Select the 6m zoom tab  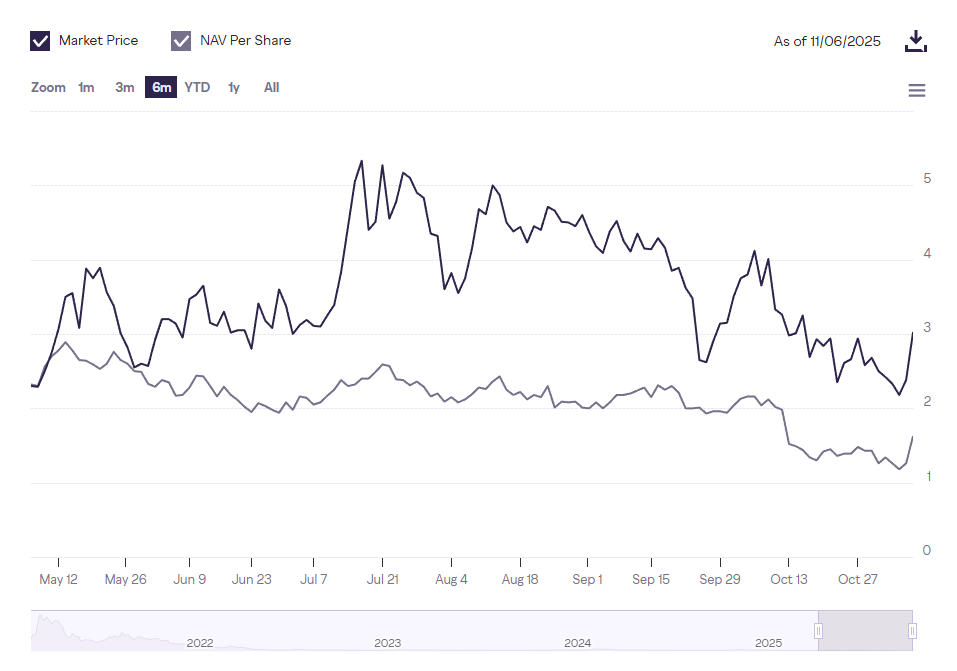pyautogui.click(x=160, y=87)
